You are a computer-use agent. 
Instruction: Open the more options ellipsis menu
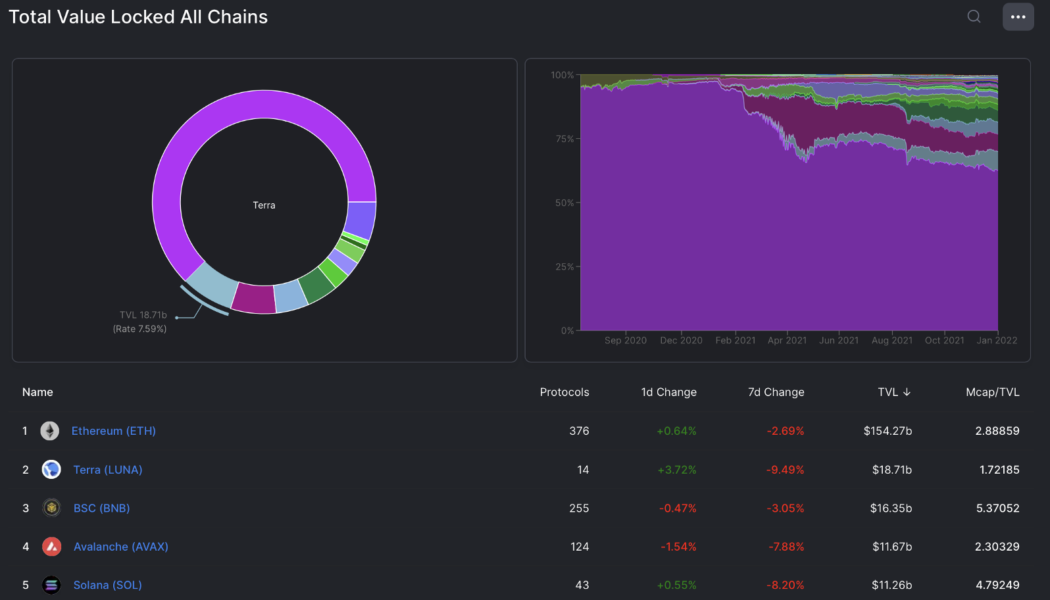click(x=1017, y=16)
